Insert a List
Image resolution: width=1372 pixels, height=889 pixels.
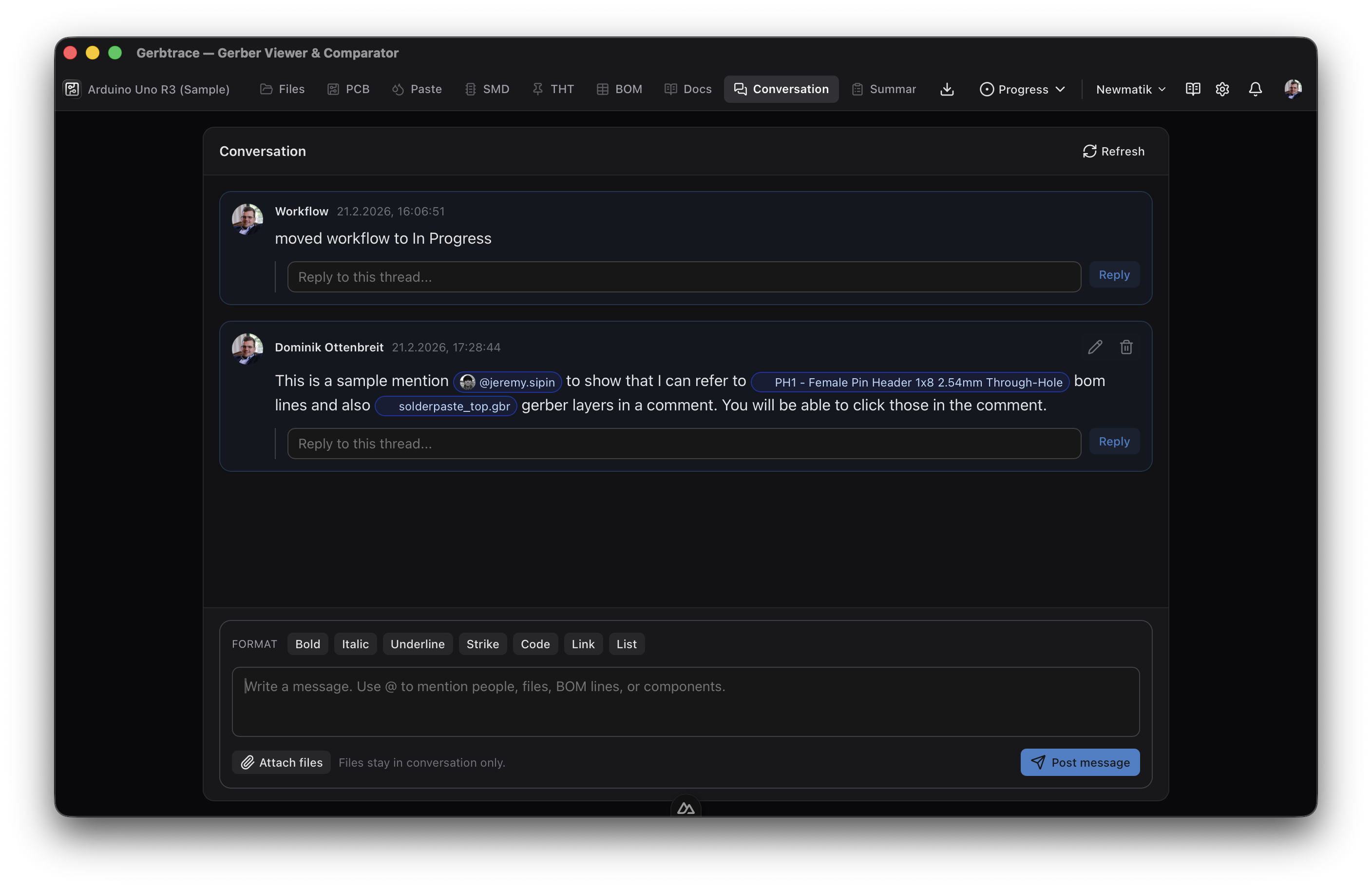coord(627,644)
